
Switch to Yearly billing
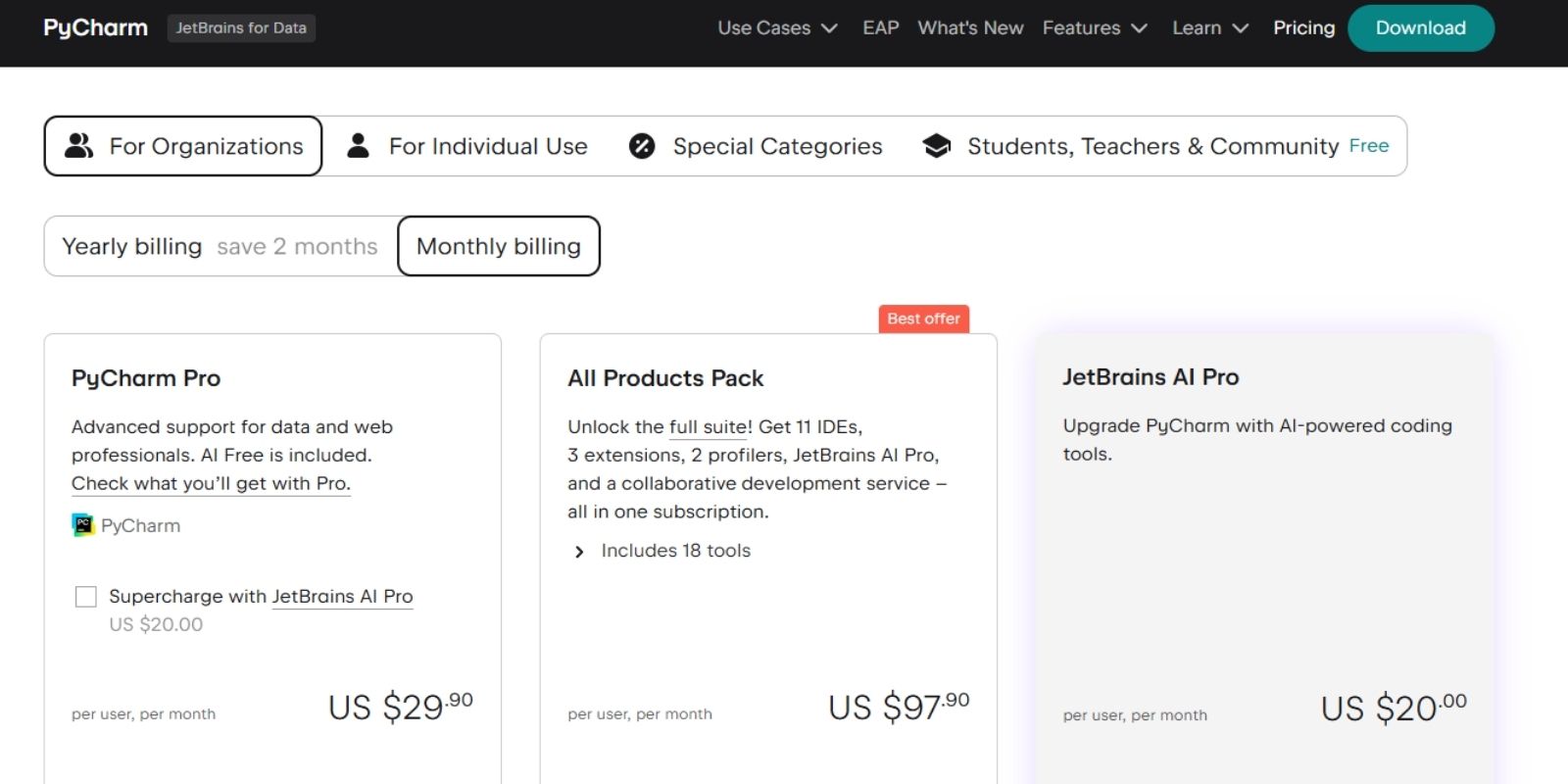point(220,246)
